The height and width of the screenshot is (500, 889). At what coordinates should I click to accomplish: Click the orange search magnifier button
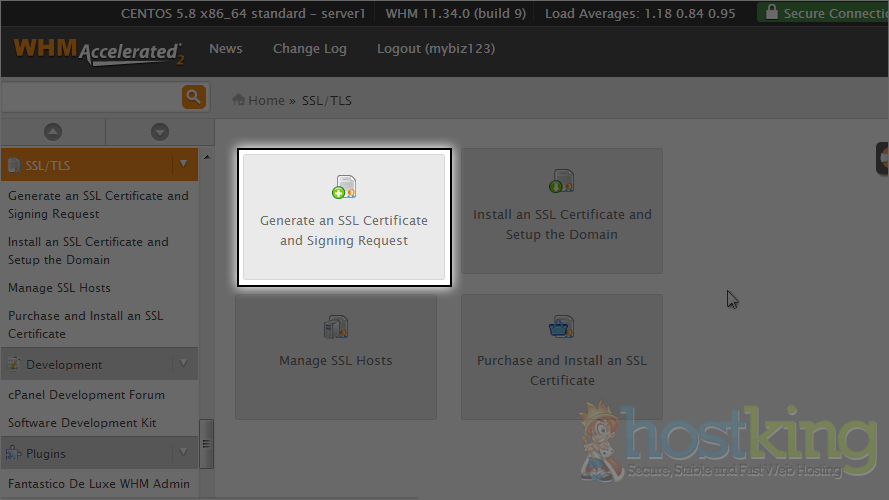click(x=193, y=97)
